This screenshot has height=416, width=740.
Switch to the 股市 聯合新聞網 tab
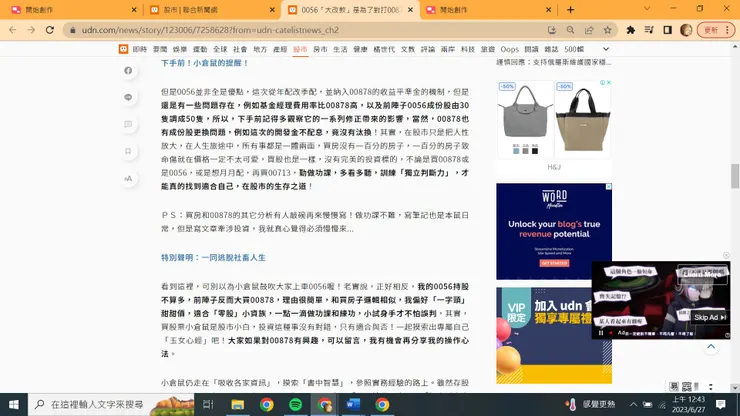pyautogui.click(x=210, y=9)
